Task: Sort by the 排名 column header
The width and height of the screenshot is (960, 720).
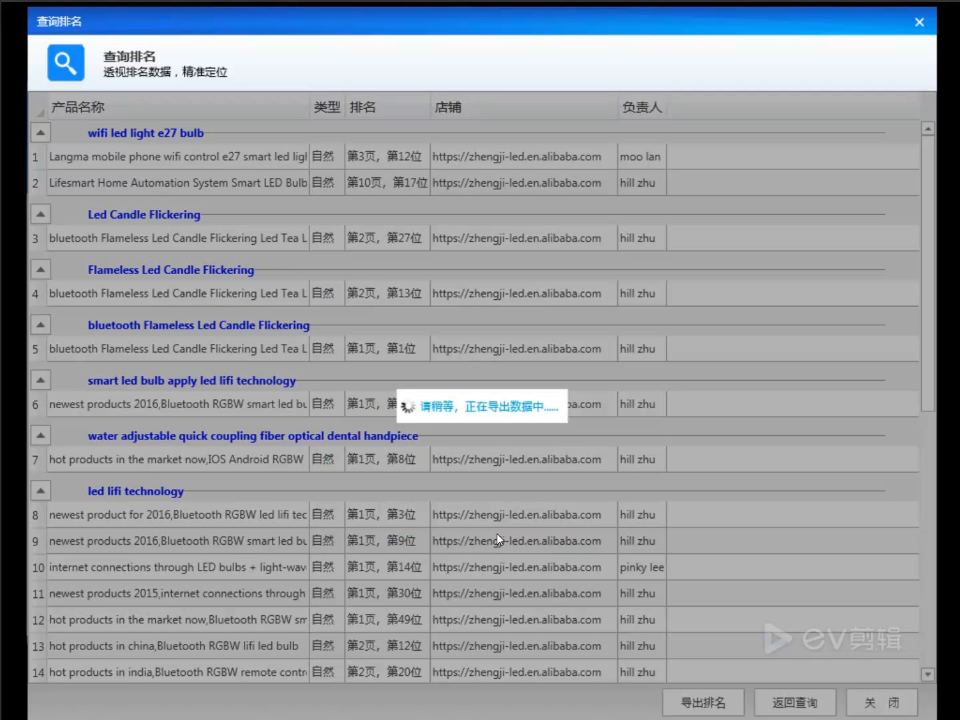Action: [x=388, y=107]
